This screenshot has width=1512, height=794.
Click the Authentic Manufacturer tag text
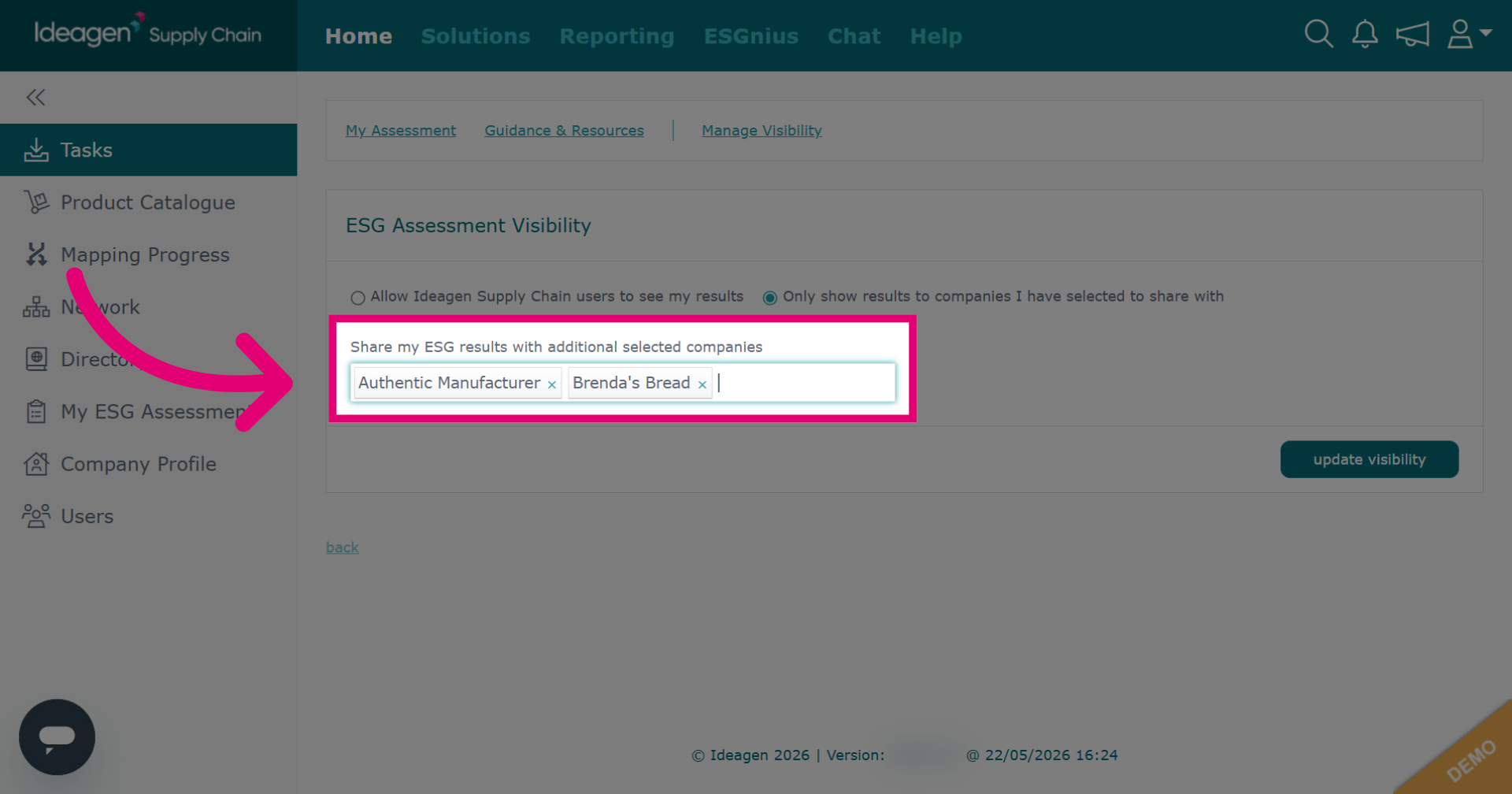click(x=450, y=383)
